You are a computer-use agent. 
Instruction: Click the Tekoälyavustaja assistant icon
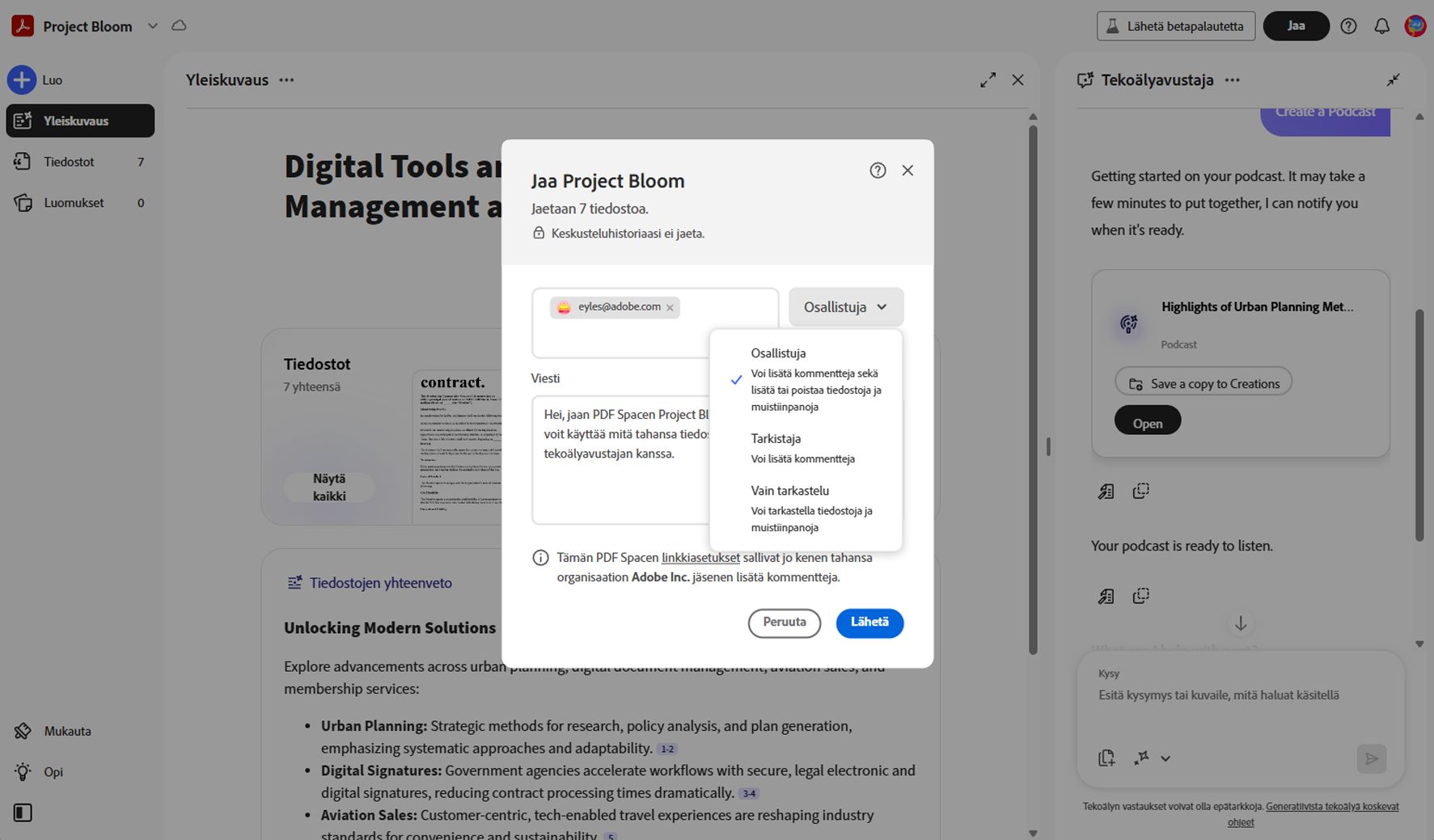point(1085,80)
